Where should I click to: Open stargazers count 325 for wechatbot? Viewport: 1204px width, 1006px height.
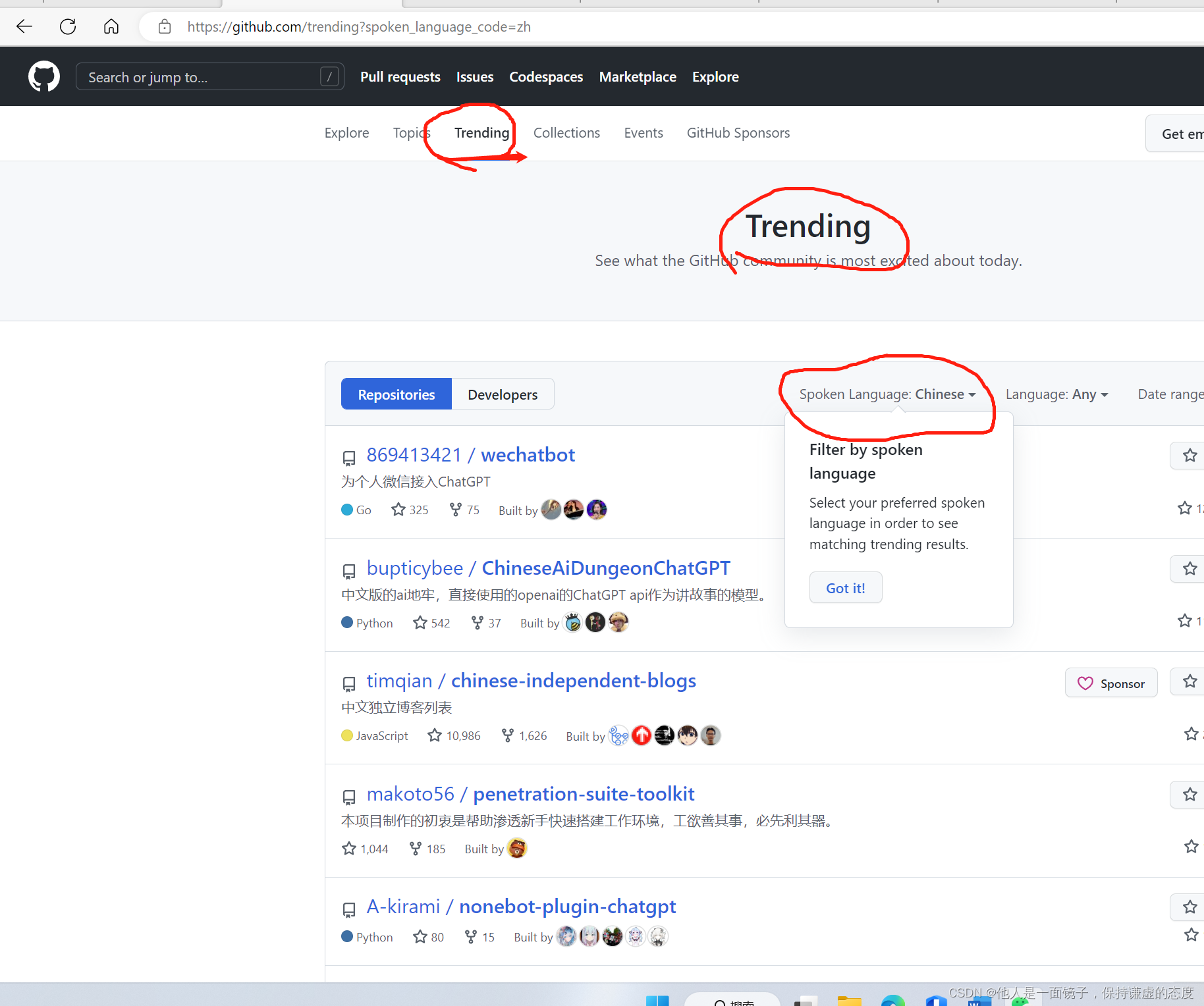[410, 510]
